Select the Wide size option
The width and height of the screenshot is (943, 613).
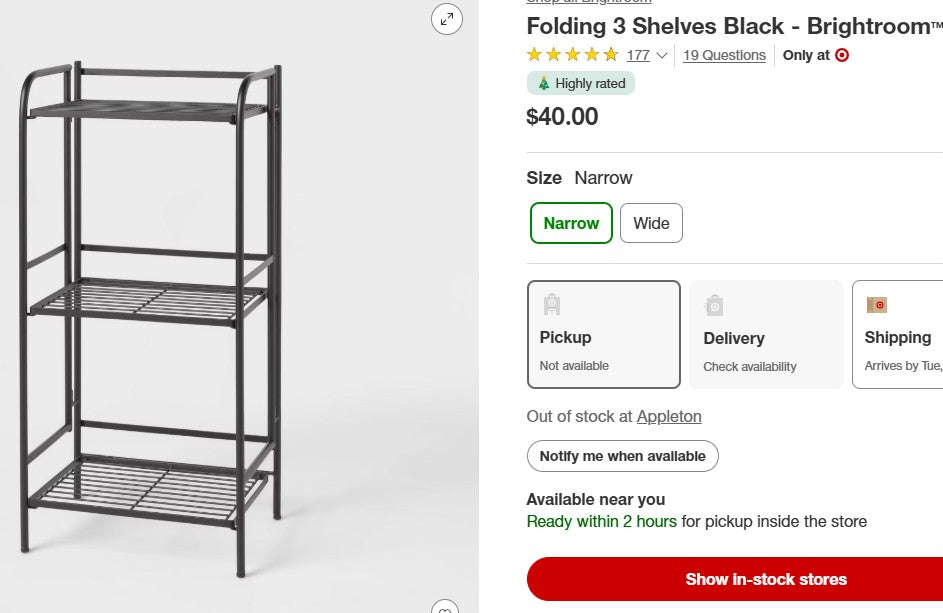(x=651, y=223)
